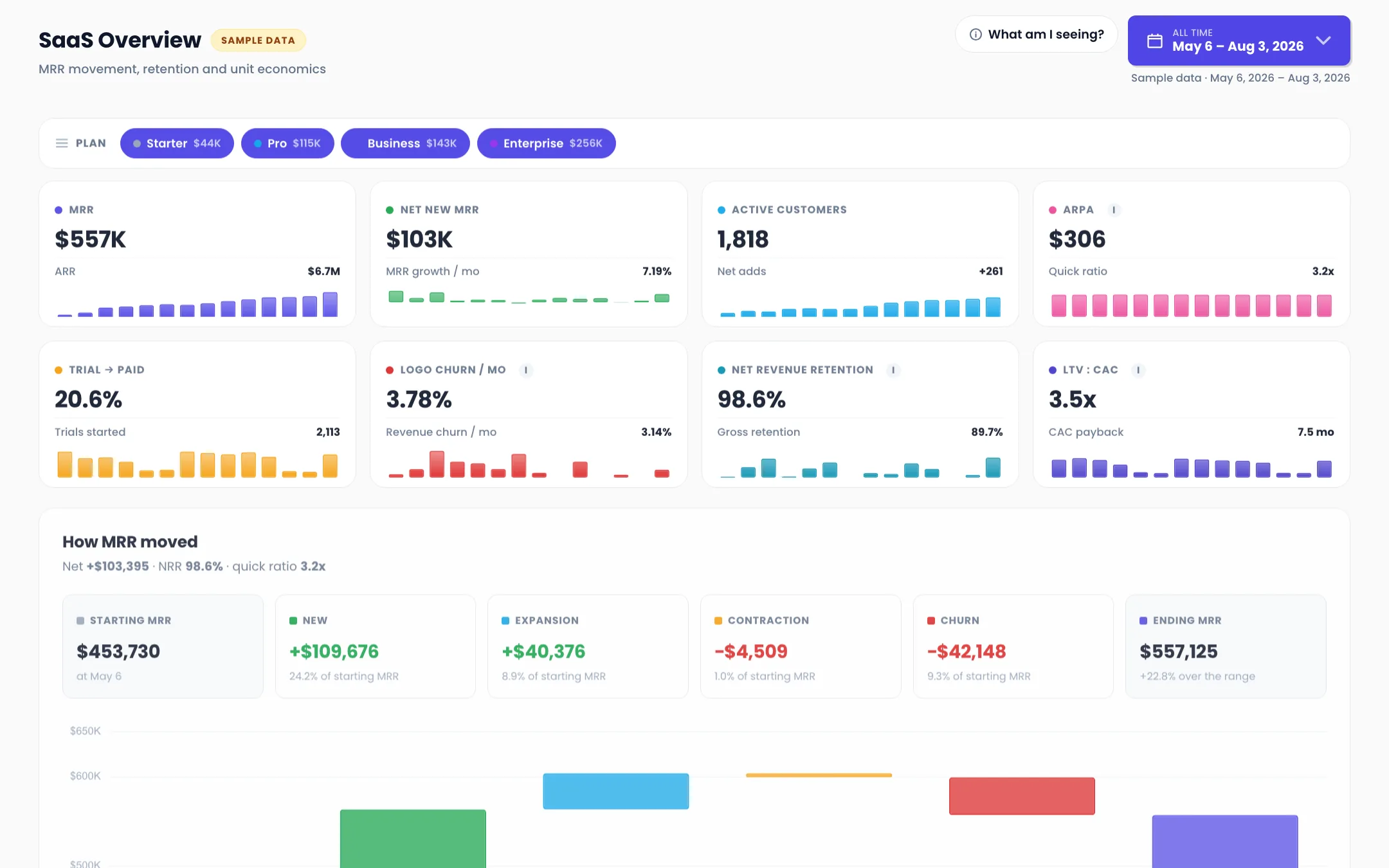Click the info icon in What am I seeing
Viewport: 1389px width, 868px height.
point(976,35)
